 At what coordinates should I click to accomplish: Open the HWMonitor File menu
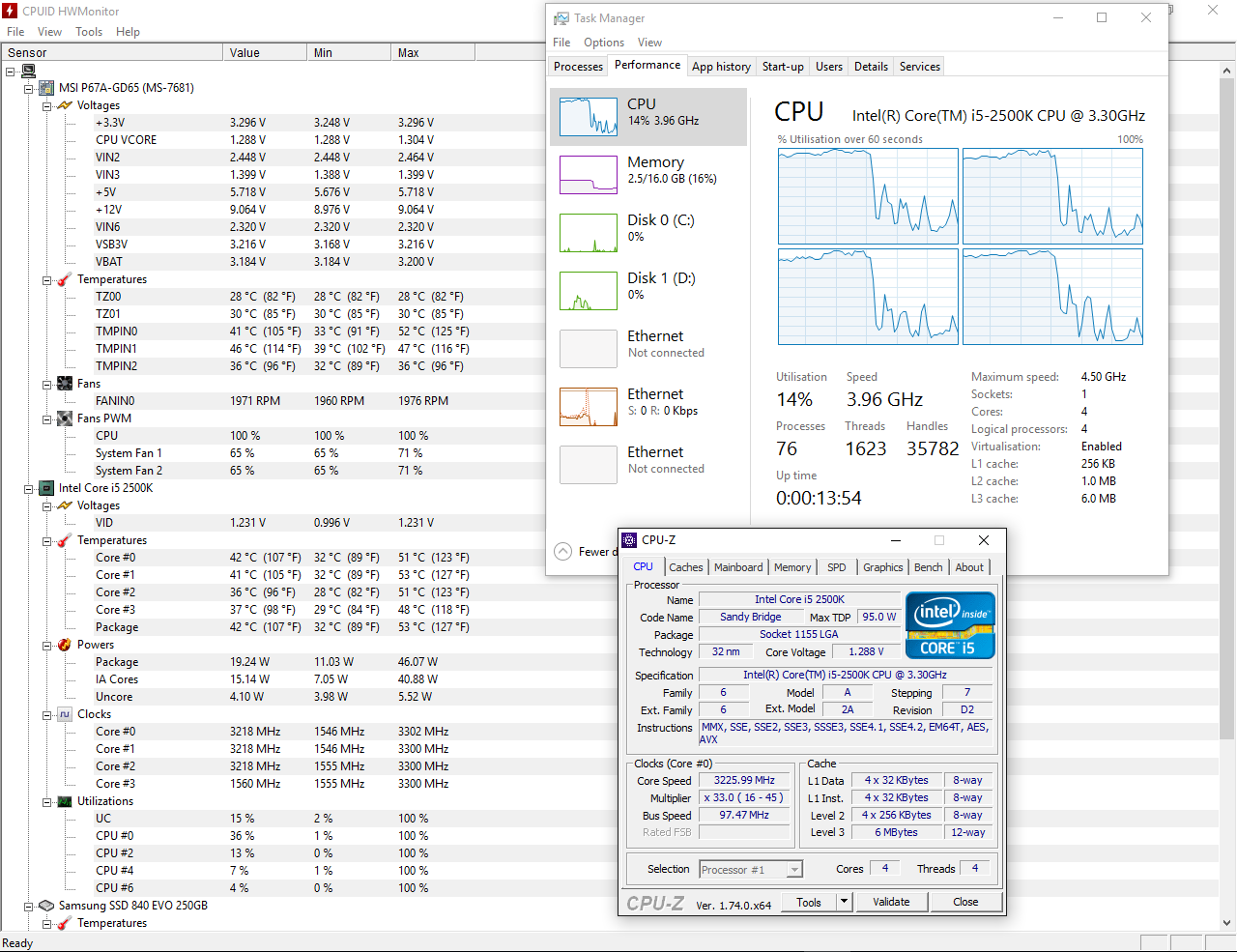[16, 32]
